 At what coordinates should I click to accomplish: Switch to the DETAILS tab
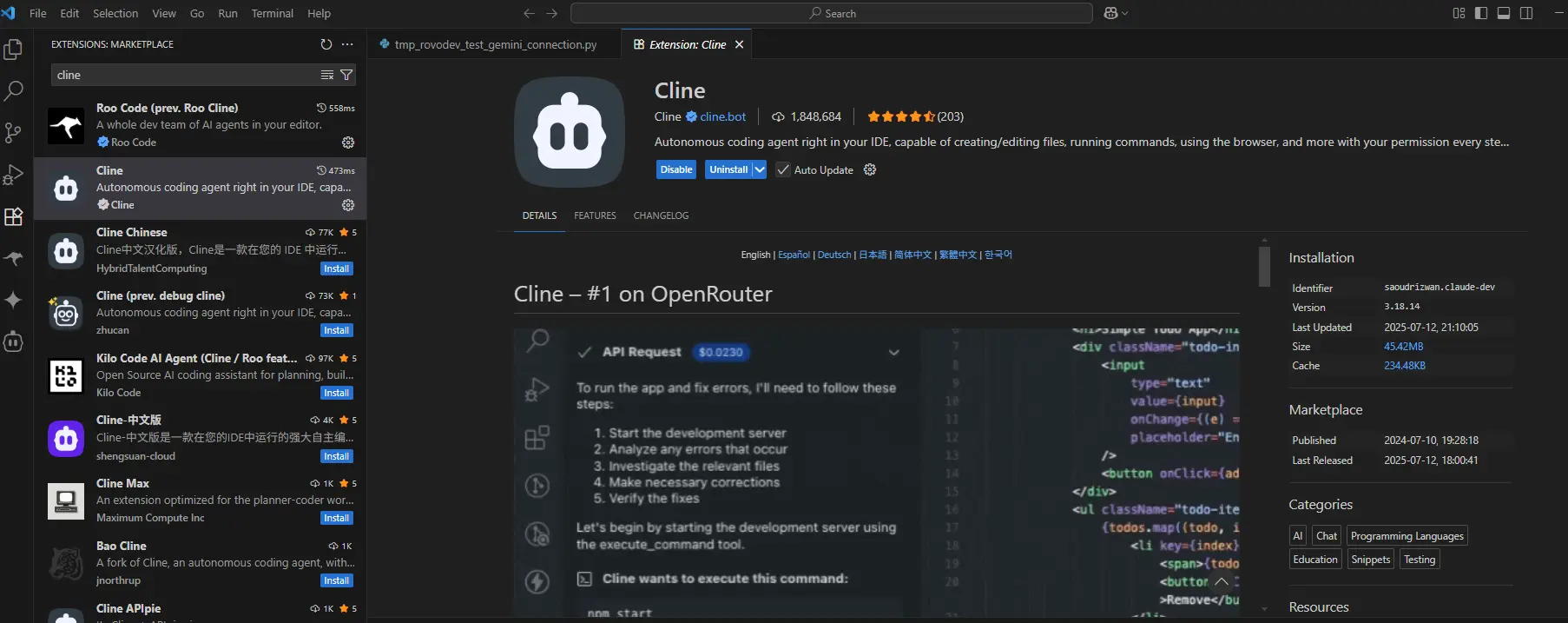pyautogui.click(x=539, y=215)
